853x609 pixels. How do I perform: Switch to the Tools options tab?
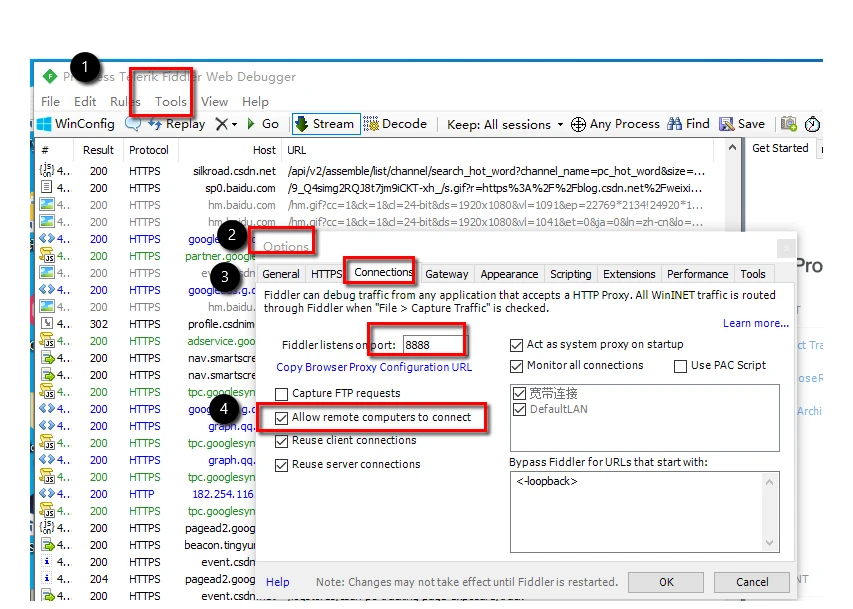point(753,274)
